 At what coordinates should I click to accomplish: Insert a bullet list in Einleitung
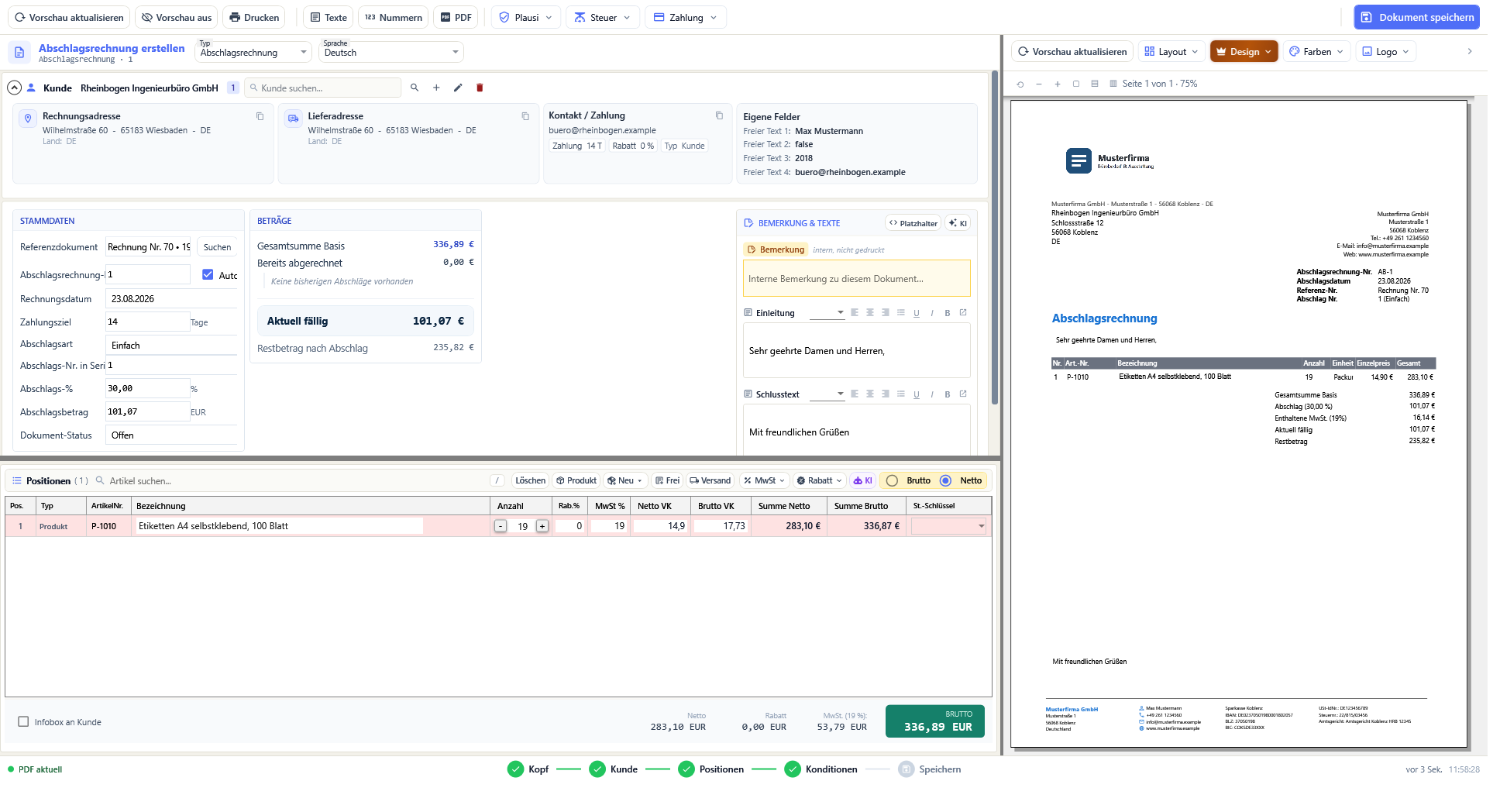[901, 313]
